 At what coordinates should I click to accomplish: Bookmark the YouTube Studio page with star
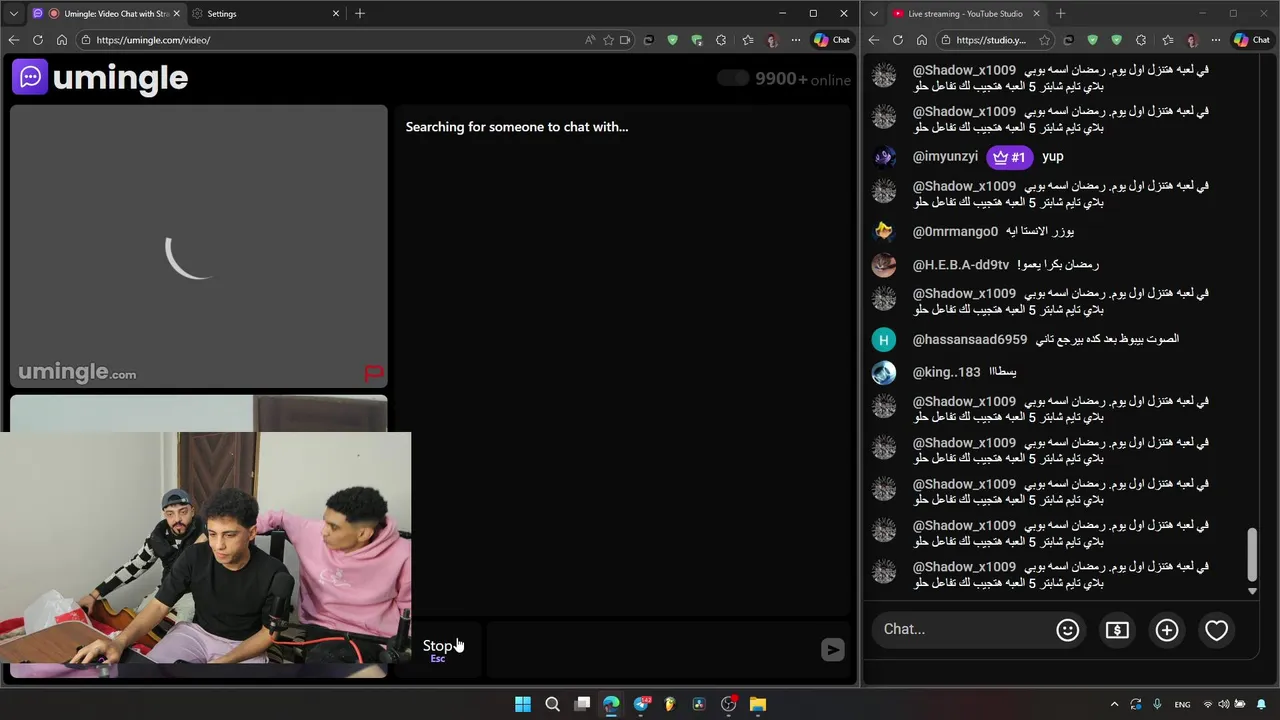pos(1045,40)
